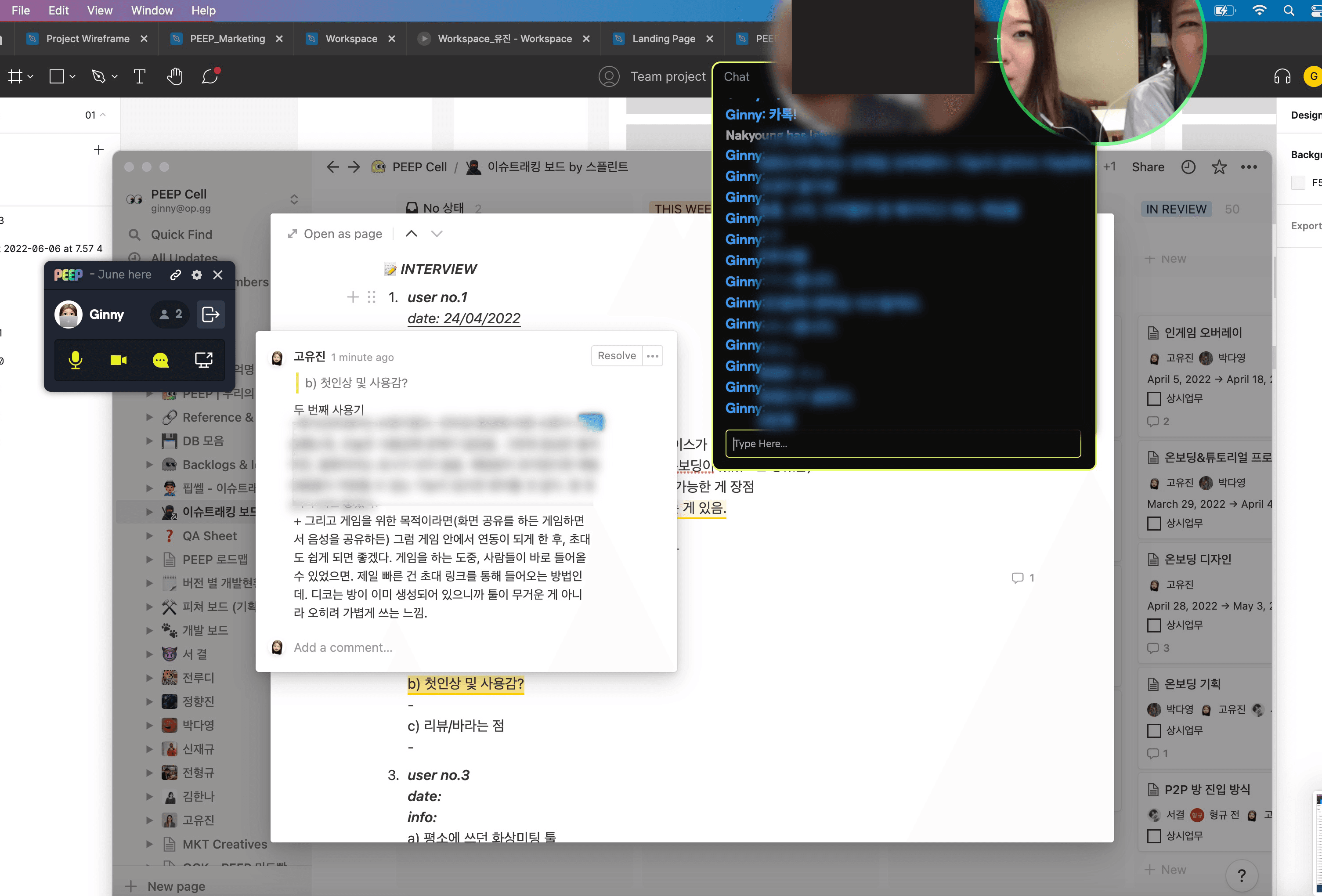This screenshot has width=1322, height=896.
Task: Click Resolve on the comment thread
Action: point(617,356)
